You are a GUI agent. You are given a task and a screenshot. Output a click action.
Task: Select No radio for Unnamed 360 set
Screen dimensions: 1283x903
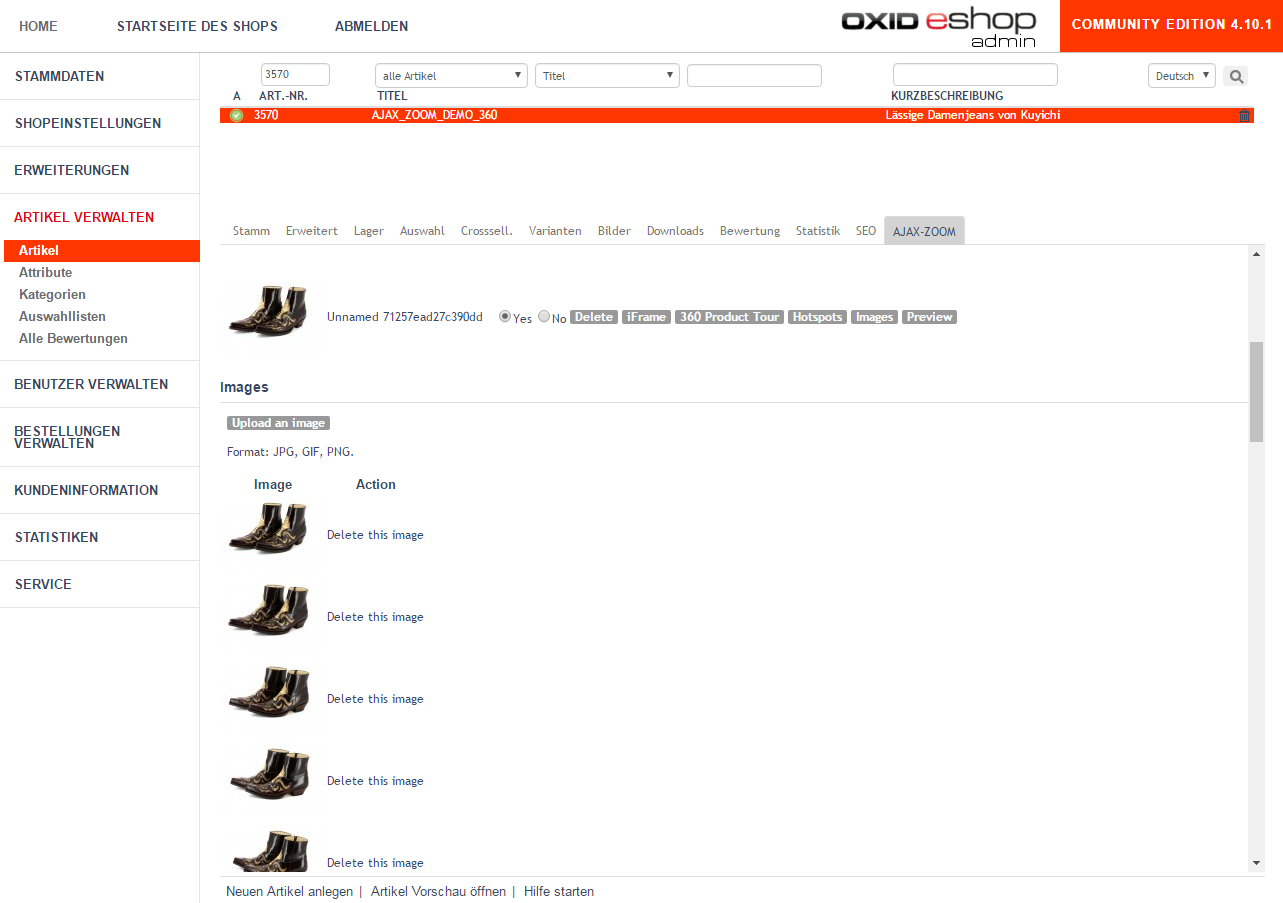point(544,316)
